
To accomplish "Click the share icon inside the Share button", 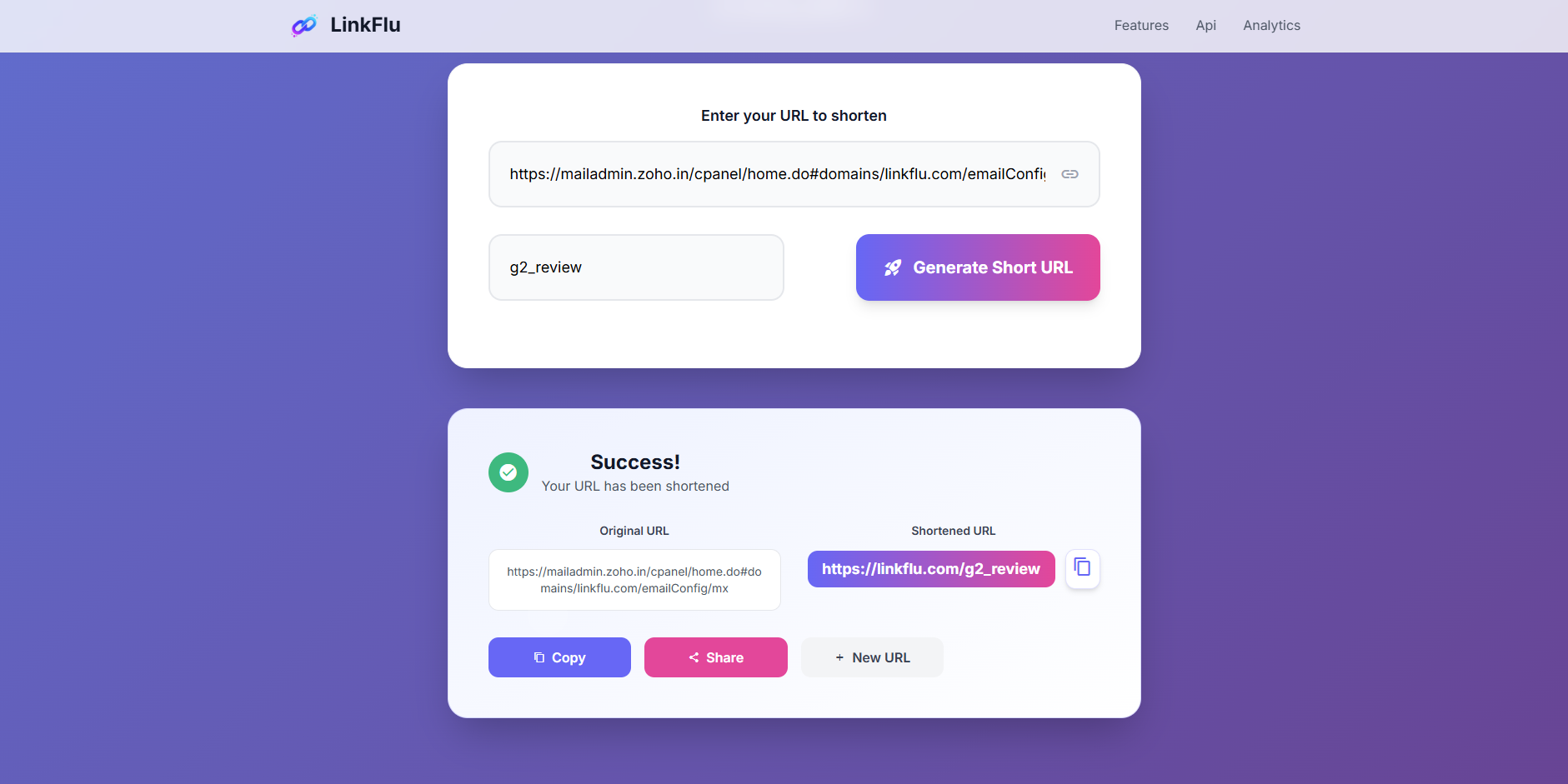I will pos(694,657).
